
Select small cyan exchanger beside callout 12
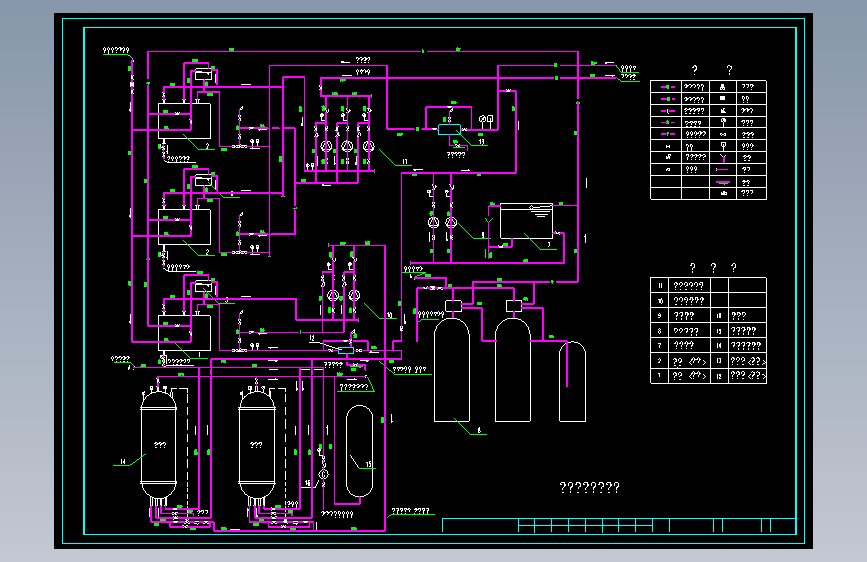tap(346, 350)
